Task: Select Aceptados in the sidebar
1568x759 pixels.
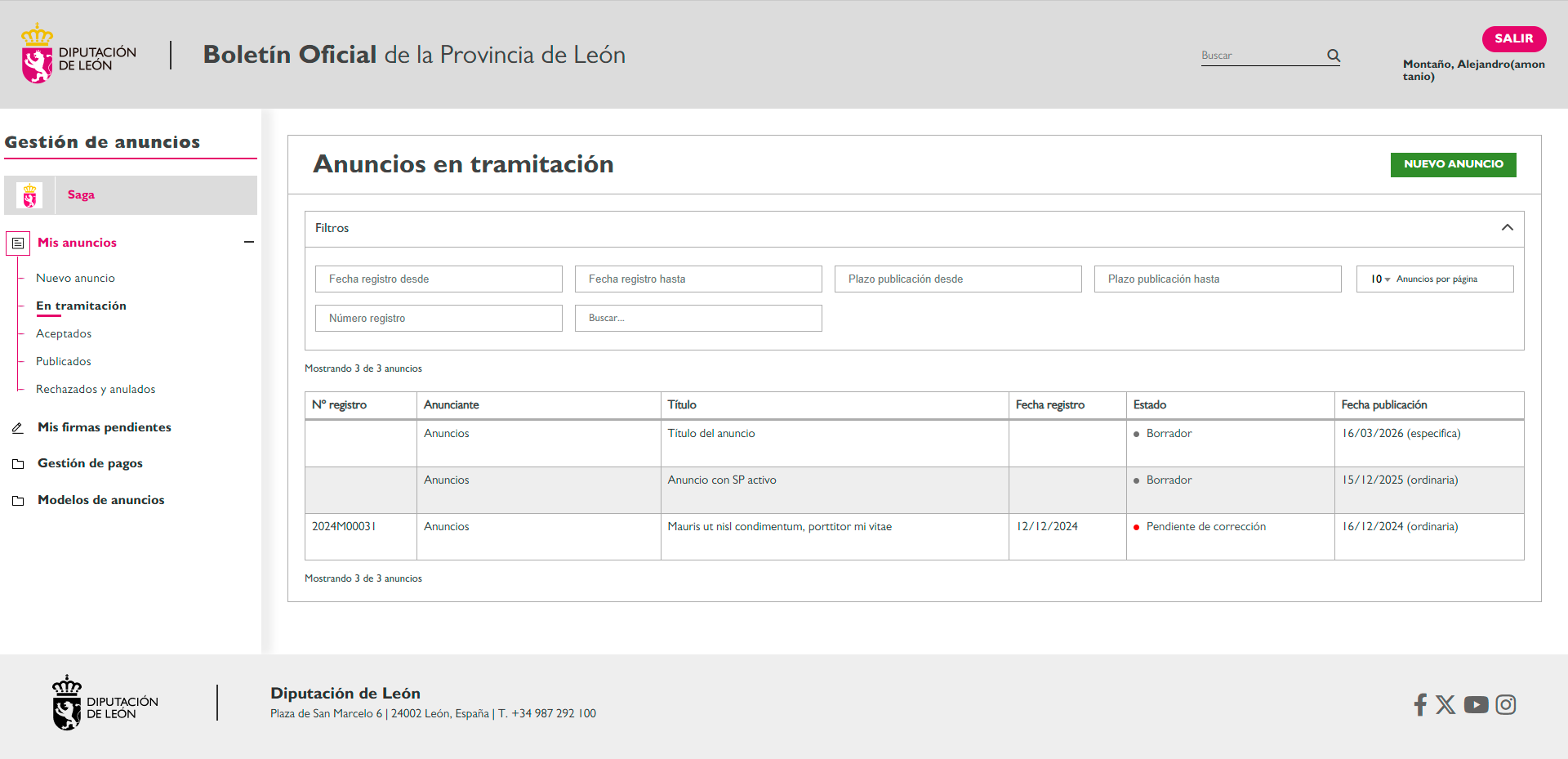Action: click(x=63, y=333)
